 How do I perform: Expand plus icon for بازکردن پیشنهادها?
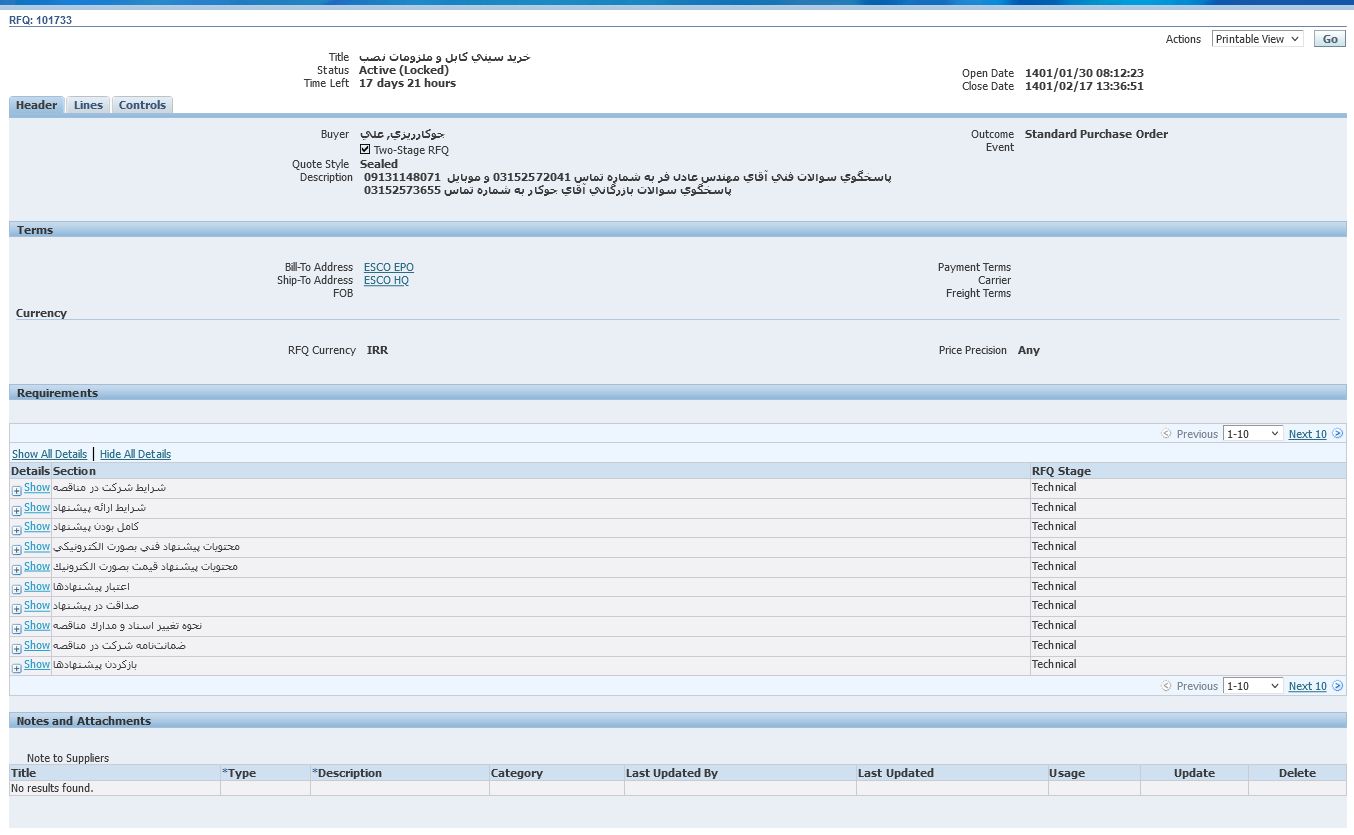point(16,668)
